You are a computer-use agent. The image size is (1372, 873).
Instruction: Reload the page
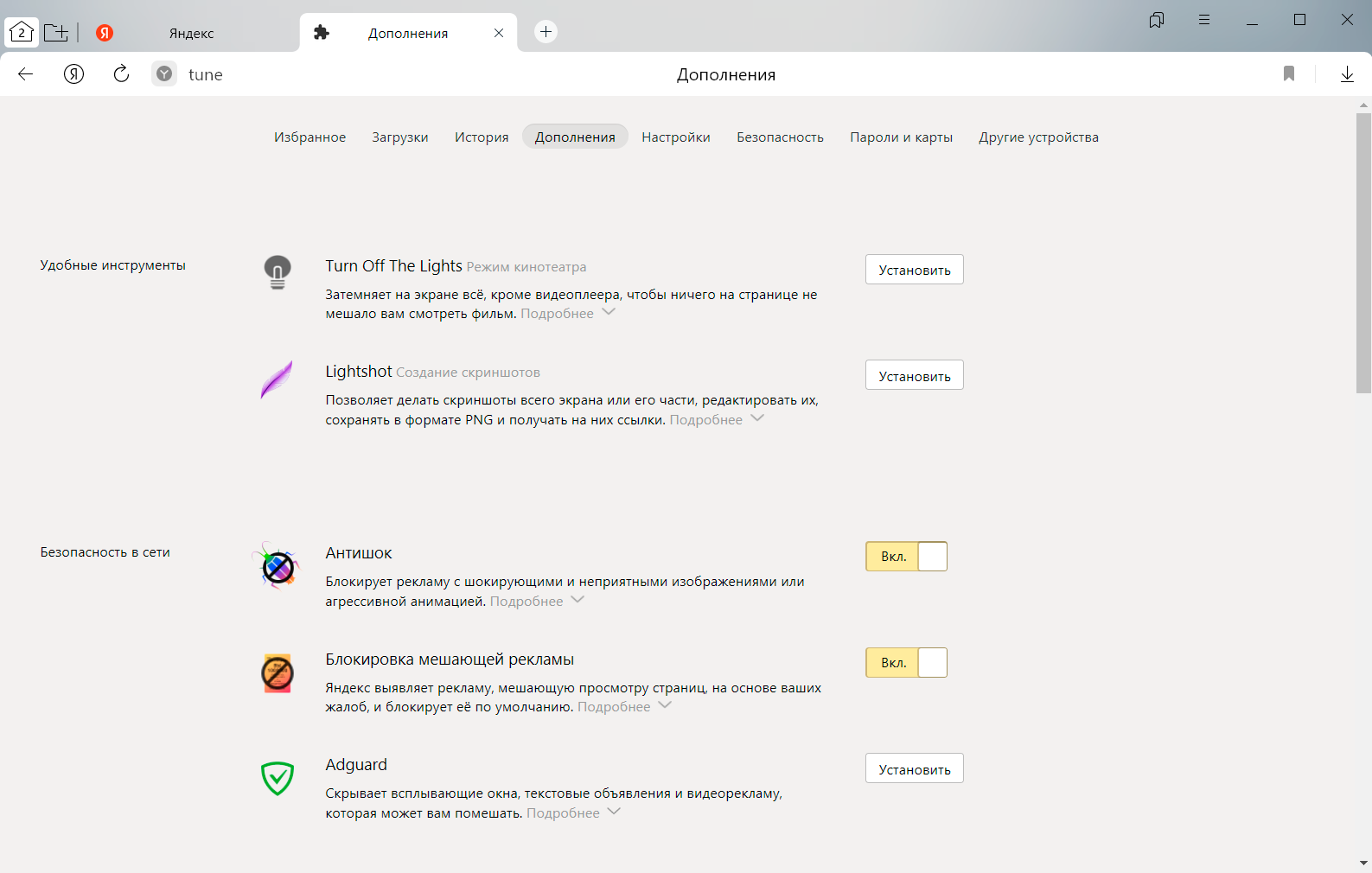point(122,74)
